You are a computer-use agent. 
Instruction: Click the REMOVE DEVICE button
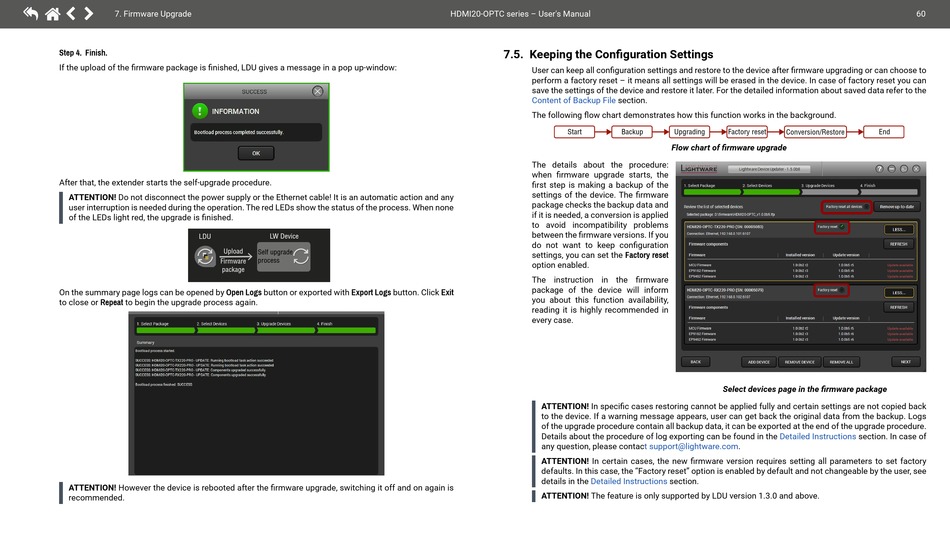(800, 362)
